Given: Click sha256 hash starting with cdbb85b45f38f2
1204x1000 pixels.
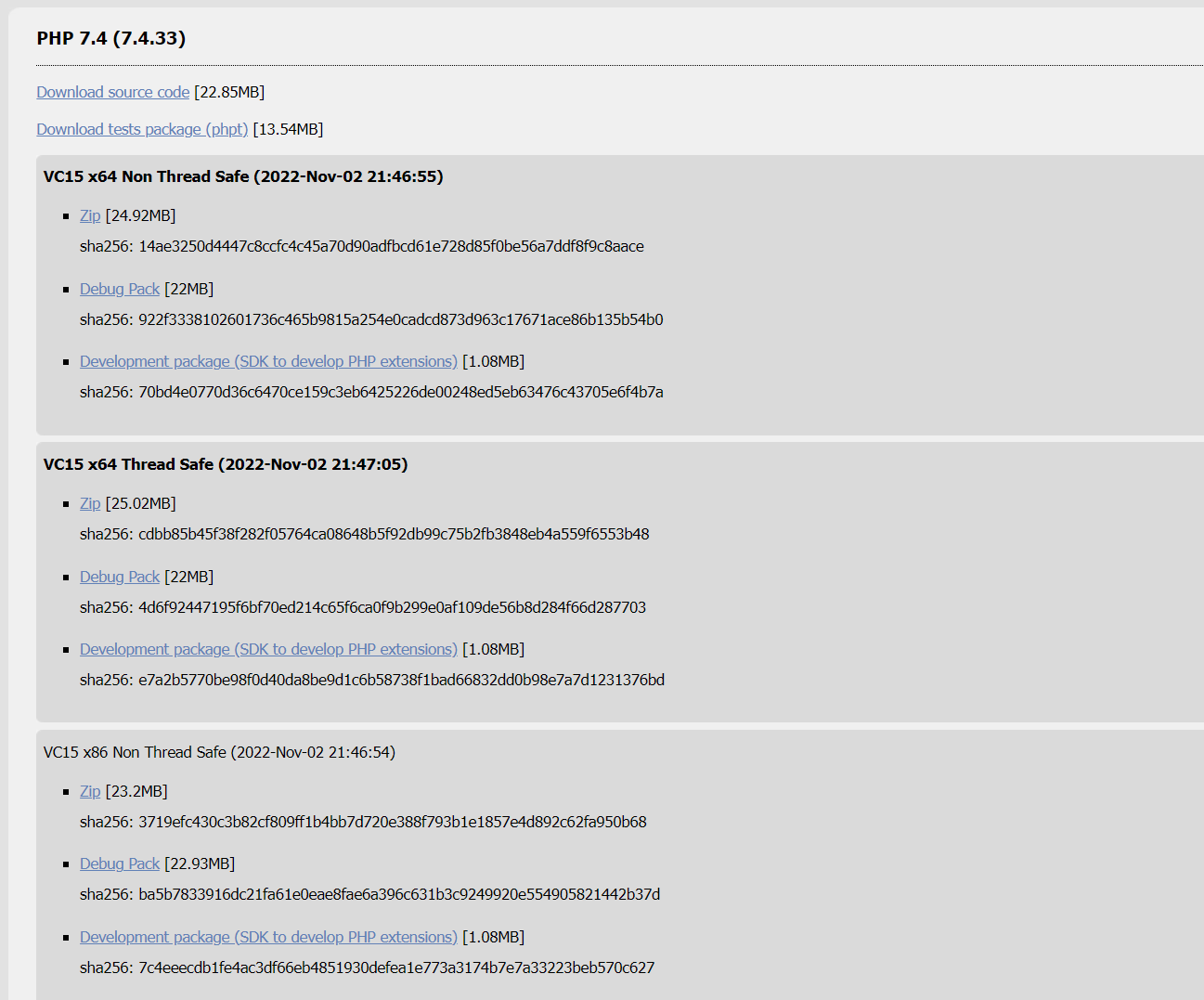Looking at the screenshot, I should pyautogui.click(x=394, y=534).
